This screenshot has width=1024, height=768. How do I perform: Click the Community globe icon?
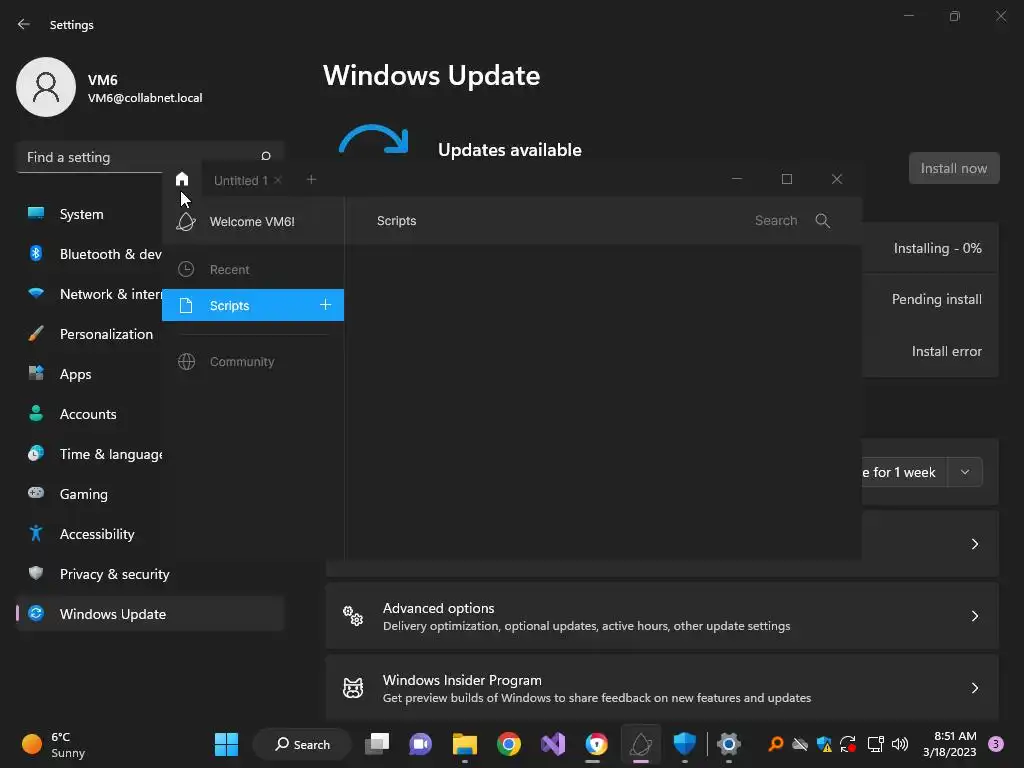187,361
